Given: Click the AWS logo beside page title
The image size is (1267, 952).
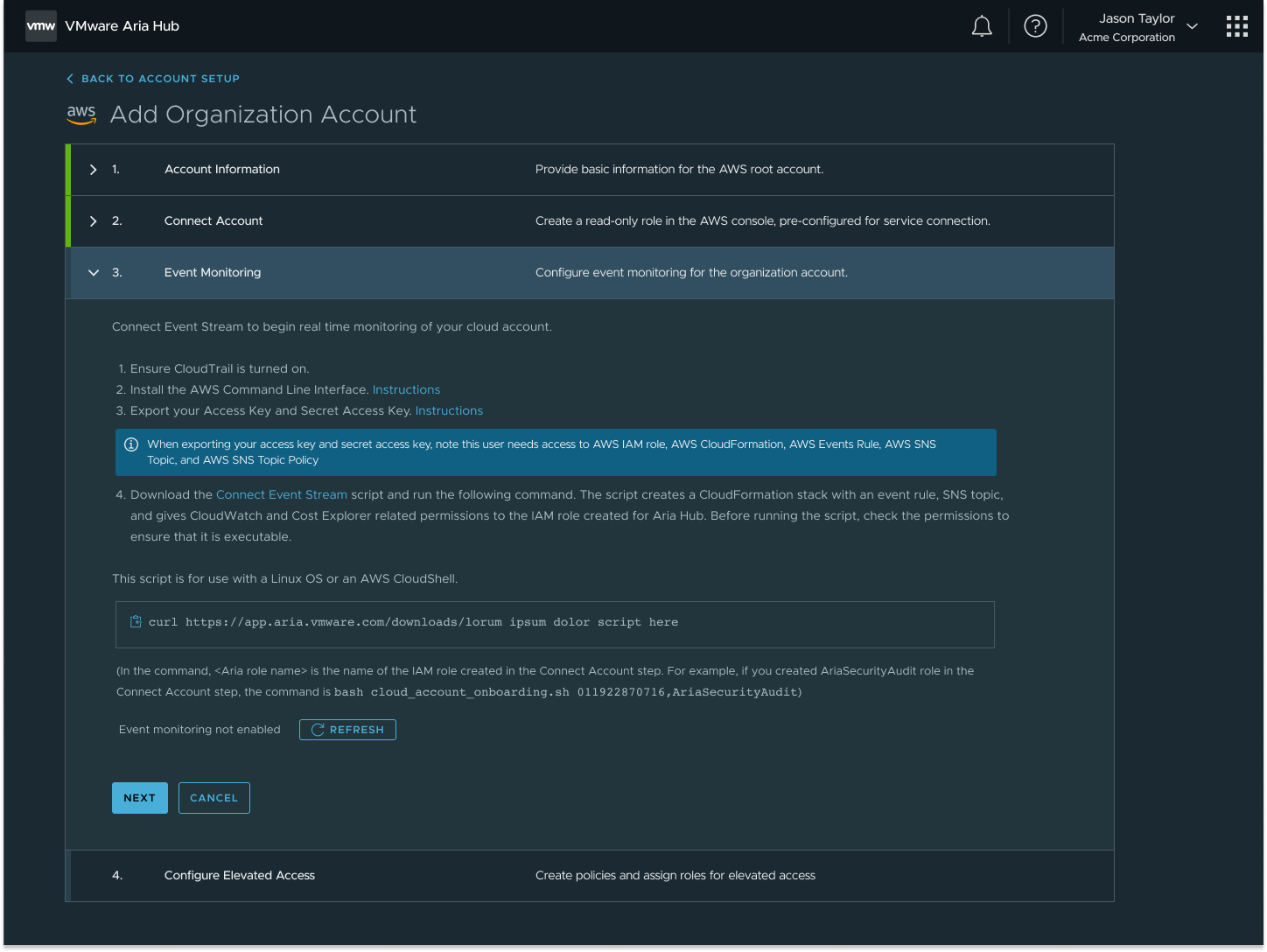Looking at the screenshot, I should (81, 115).
